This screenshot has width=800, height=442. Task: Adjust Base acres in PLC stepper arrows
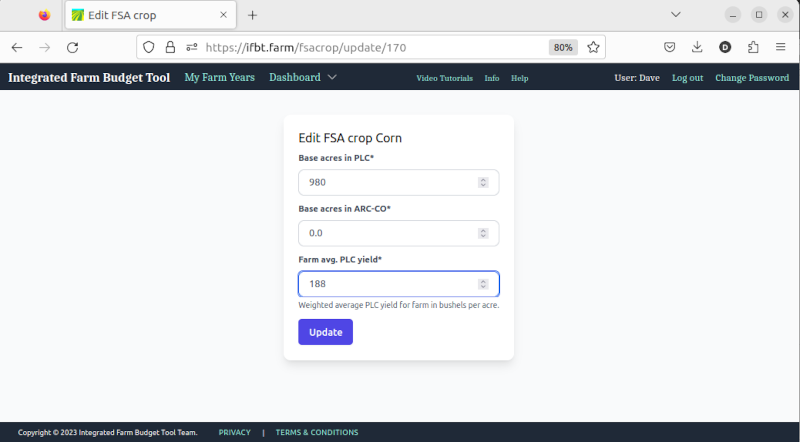(x=483, y=182)
